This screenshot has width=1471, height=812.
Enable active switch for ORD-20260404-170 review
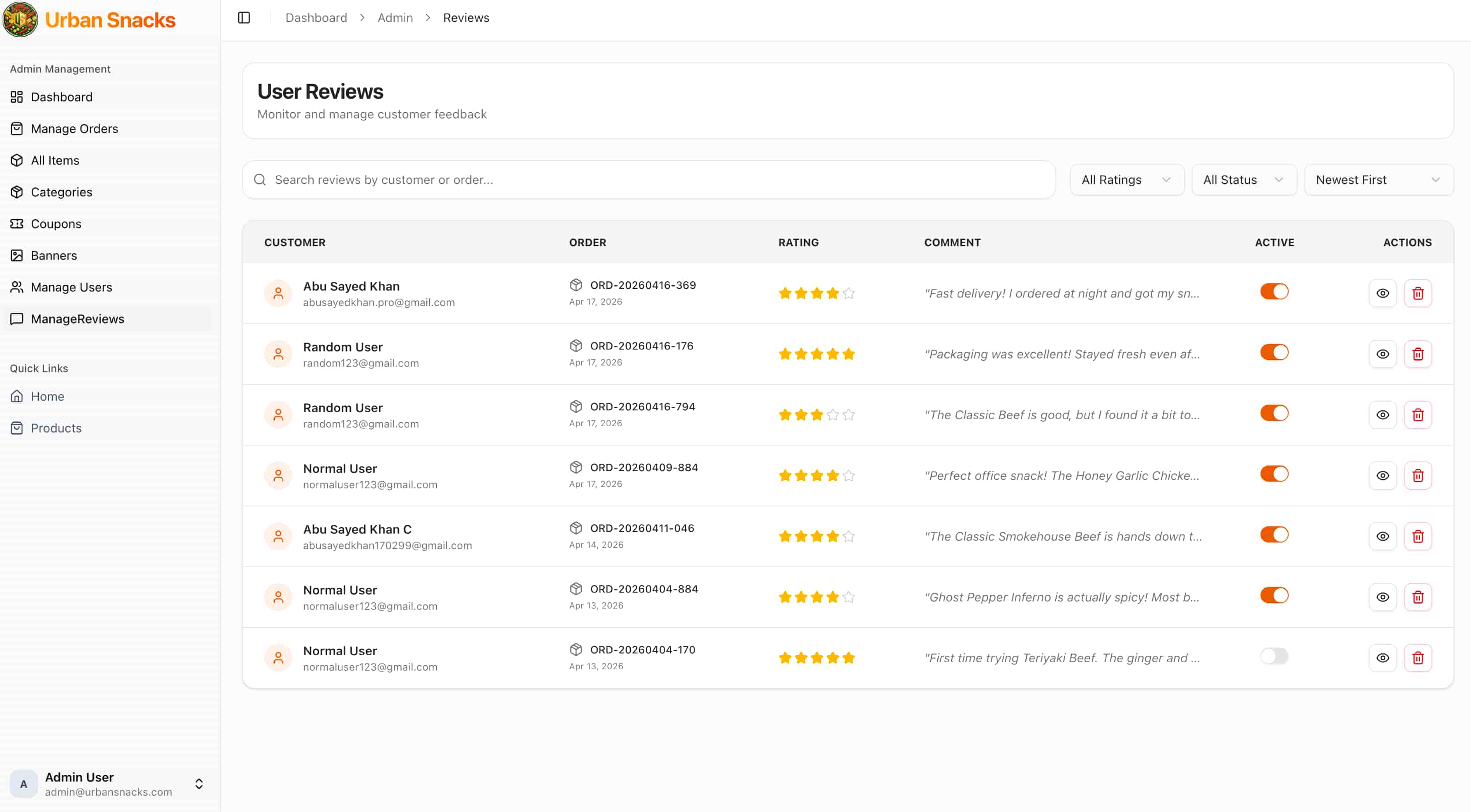pos(1274,656)
